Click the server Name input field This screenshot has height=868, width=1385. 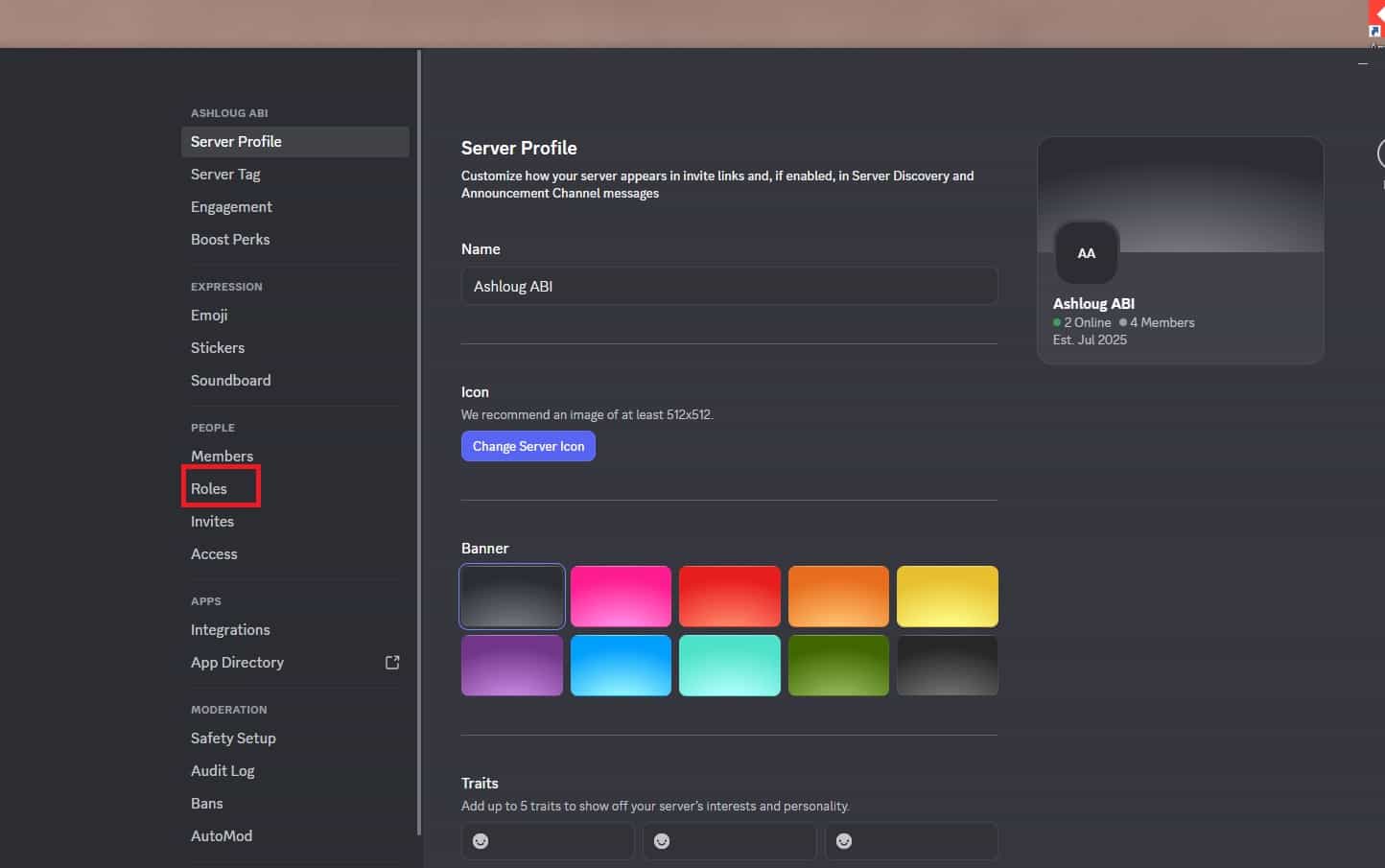(729, 287)
